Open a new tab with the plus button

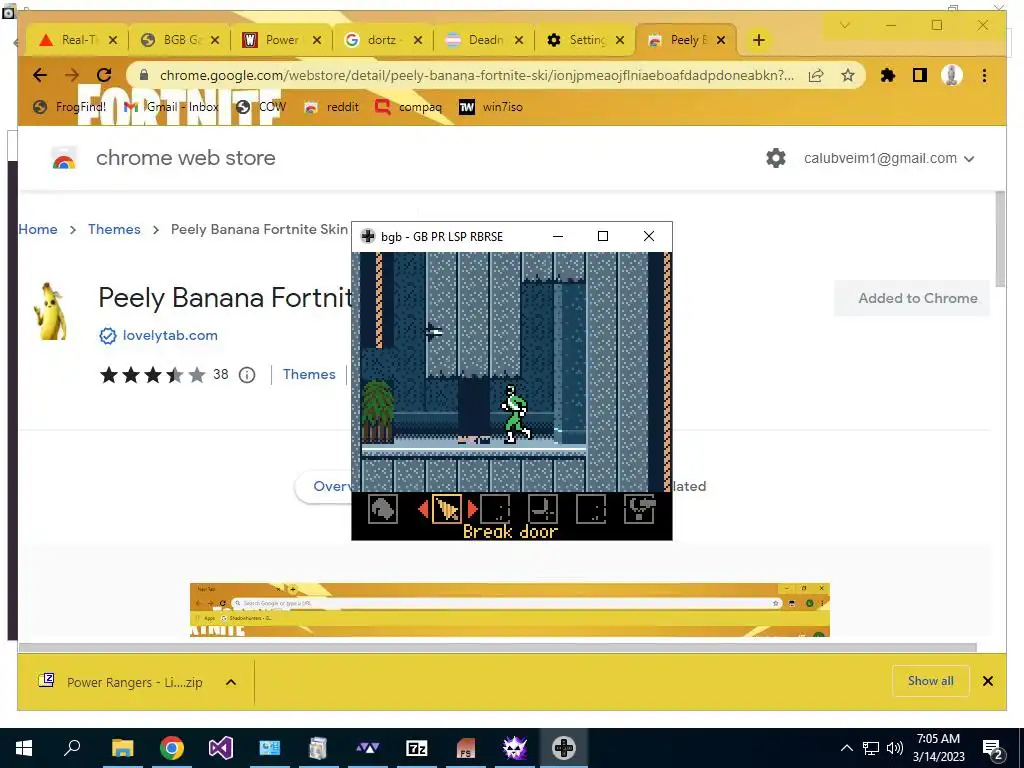pos(758,40)
